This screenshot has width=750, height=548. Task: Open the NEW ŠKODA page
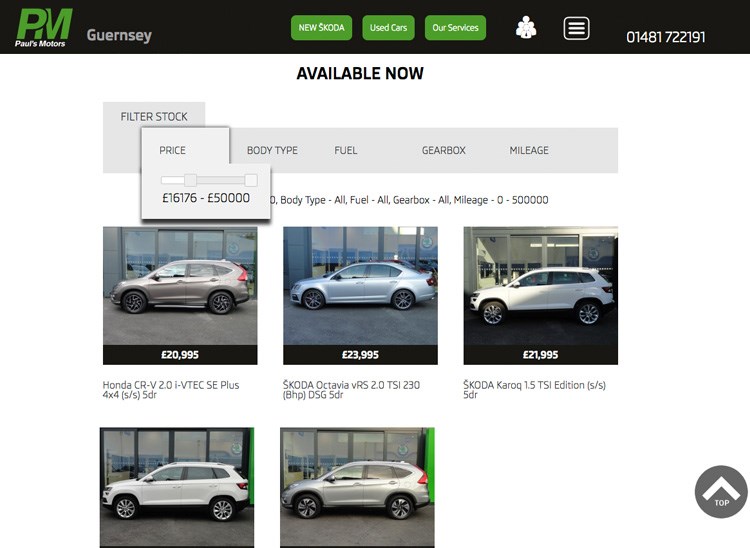321,28
